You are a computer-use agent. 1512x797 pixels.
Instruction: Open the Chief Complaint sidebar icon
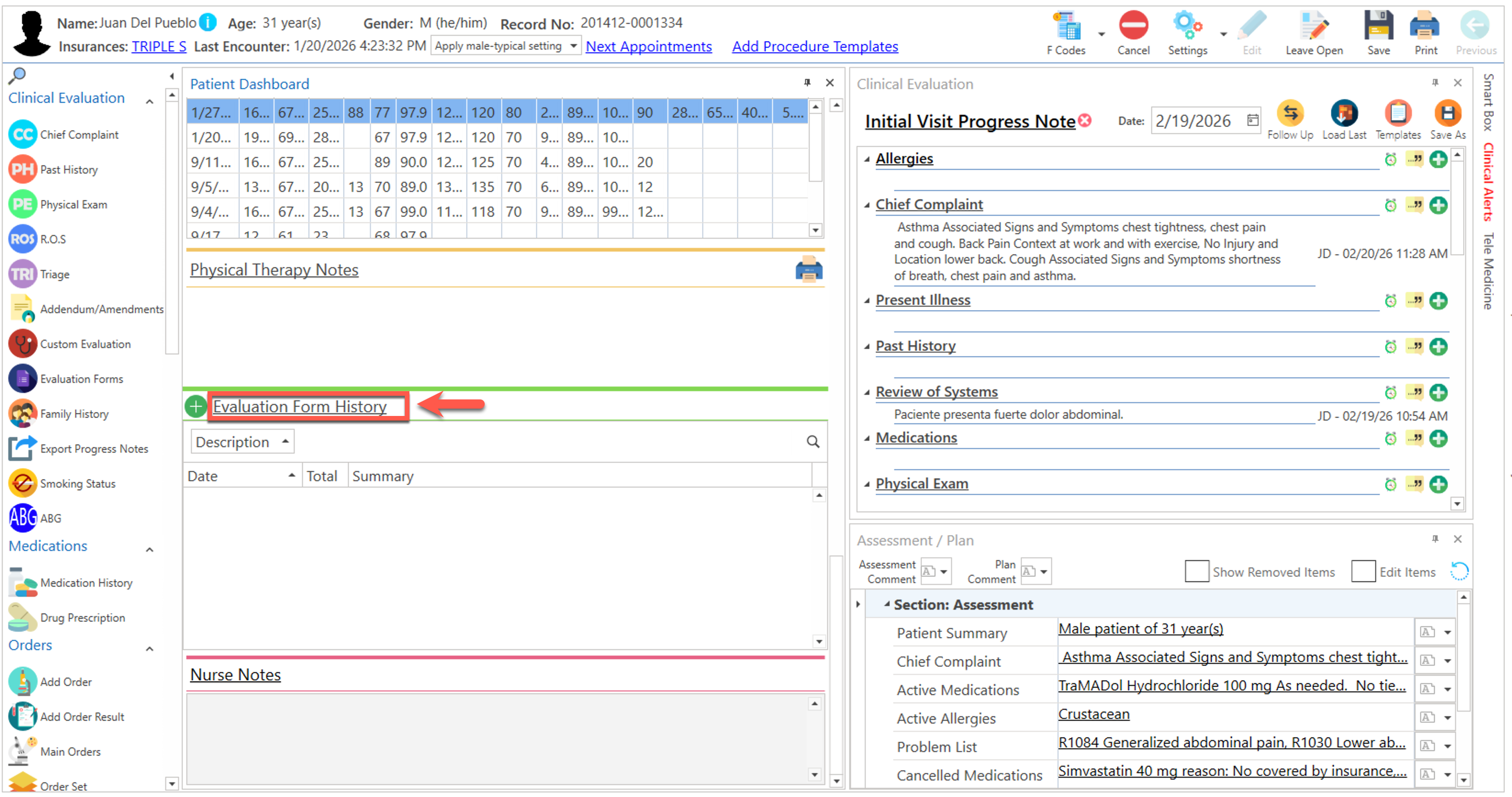pyautogui.click(x=23, y=135)
